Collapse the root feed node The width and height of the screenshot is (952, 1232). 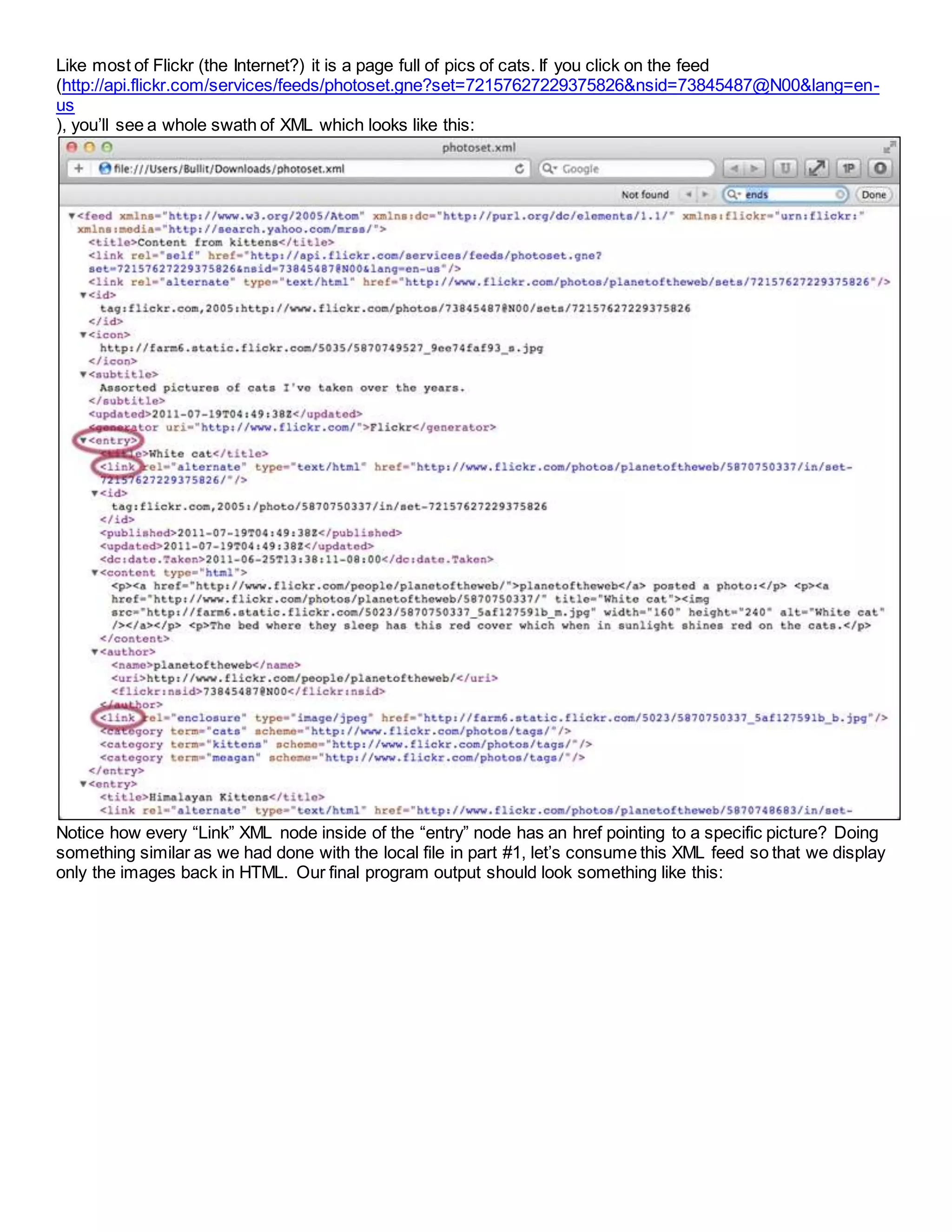(x=72, y=216)
